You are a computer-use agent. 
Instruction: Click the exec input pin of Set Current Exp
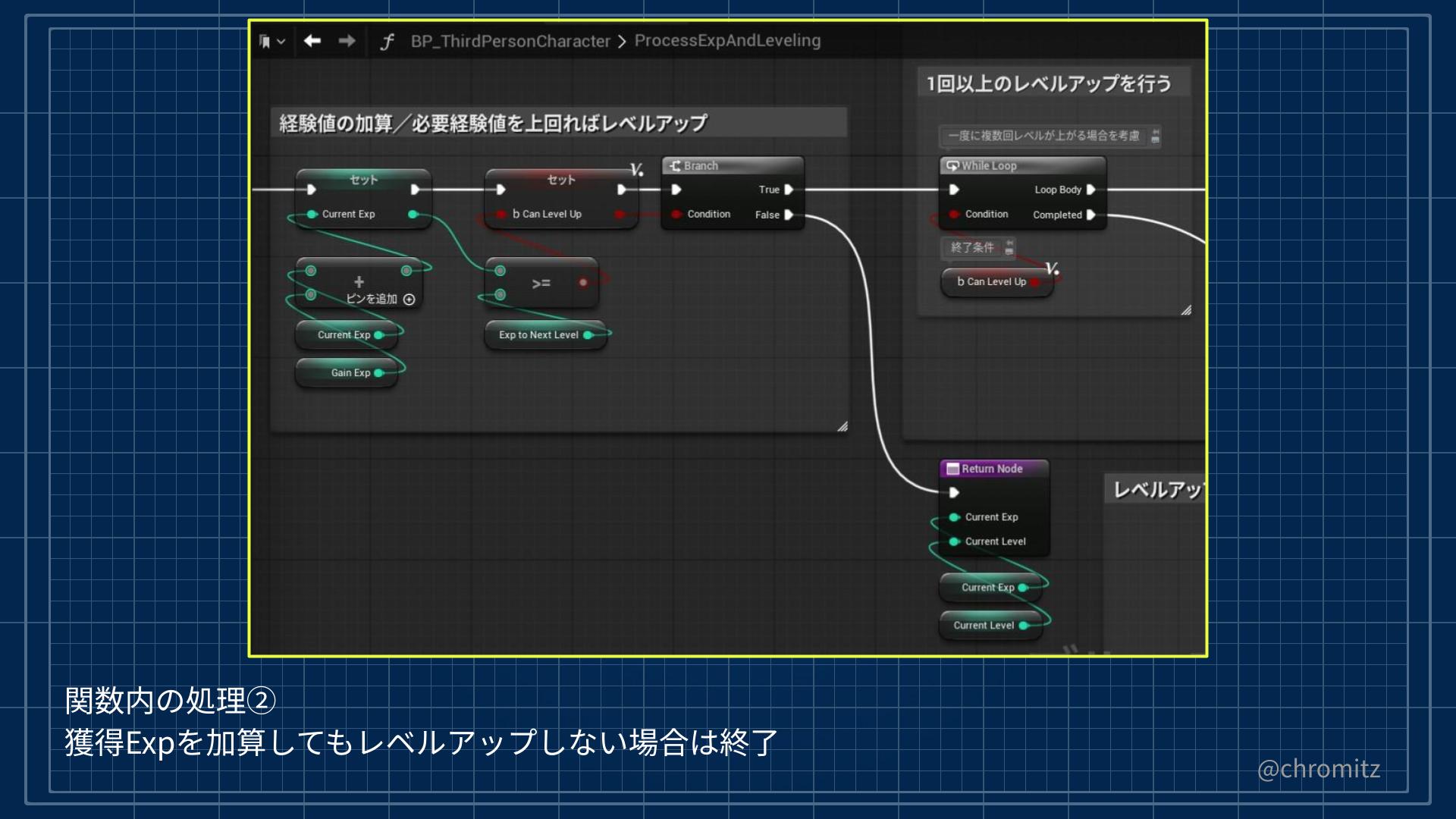tap(311, 190)
